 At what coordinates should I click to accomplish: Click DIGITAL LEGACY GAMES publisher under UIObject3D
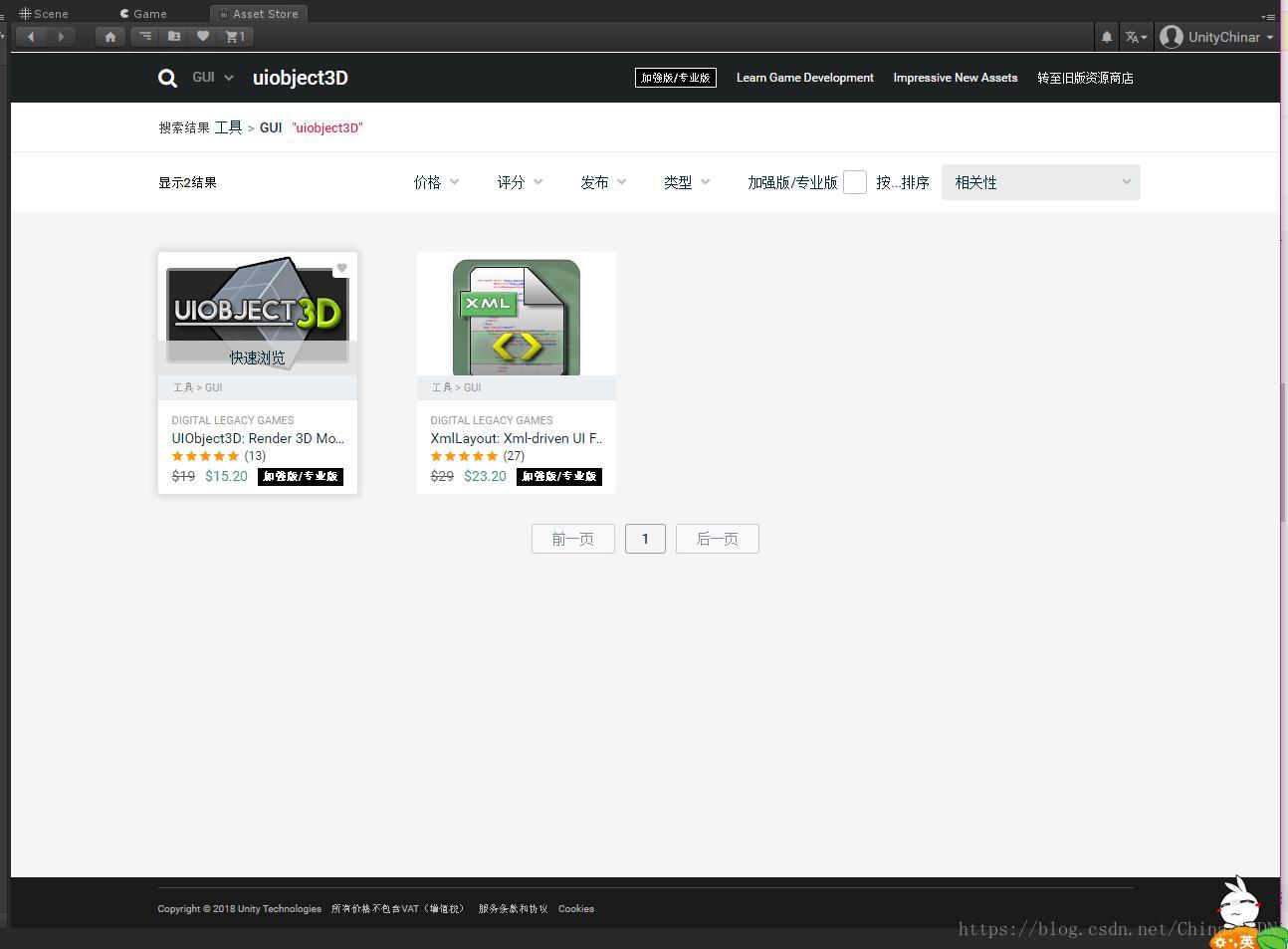pyautogui.click(x=233, y=420)
